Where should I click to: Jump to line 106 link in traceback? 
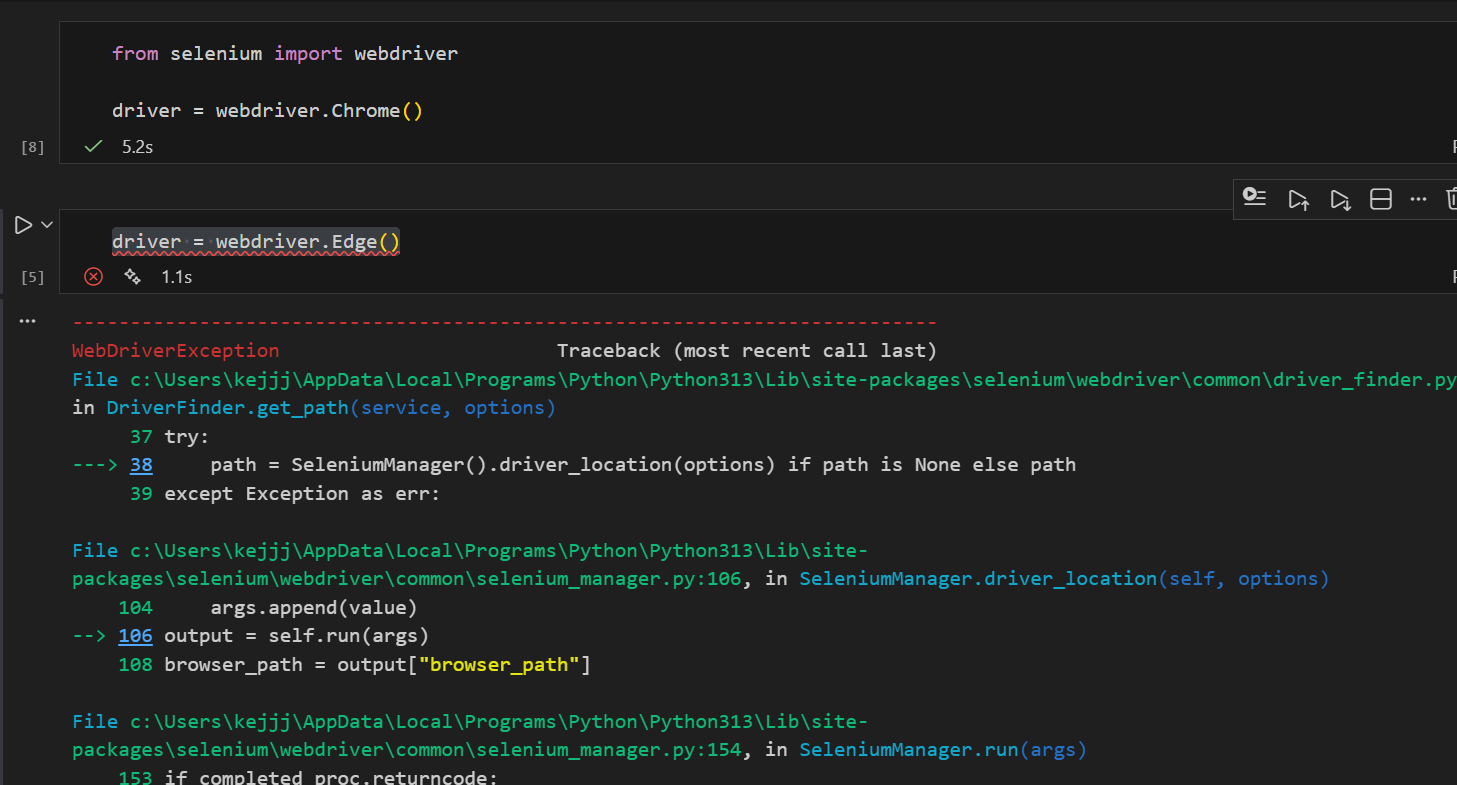point(135,636)
